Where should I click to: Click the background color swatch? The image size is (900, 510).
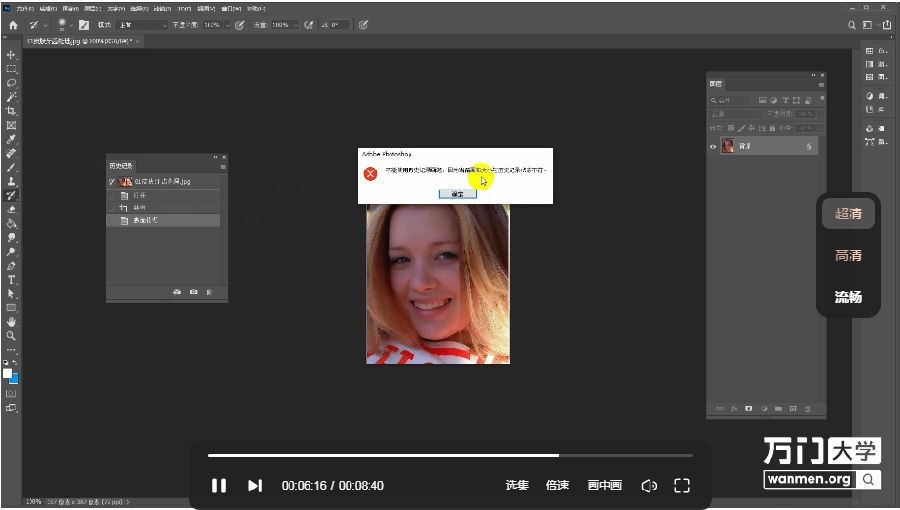pyautogui.click(x=14, y=379)
